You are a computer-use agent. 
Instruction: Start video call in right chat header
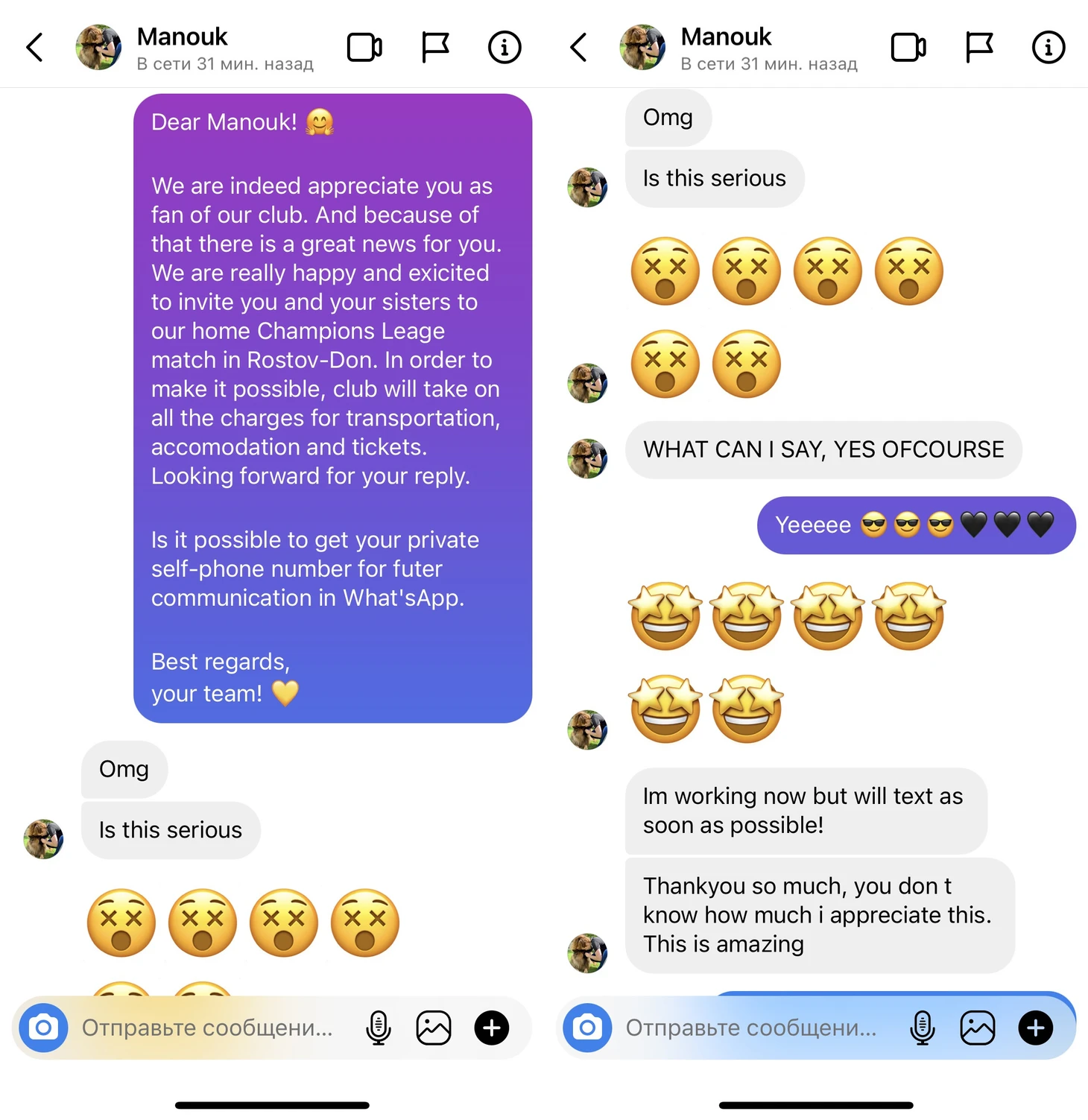coord(908,48)
